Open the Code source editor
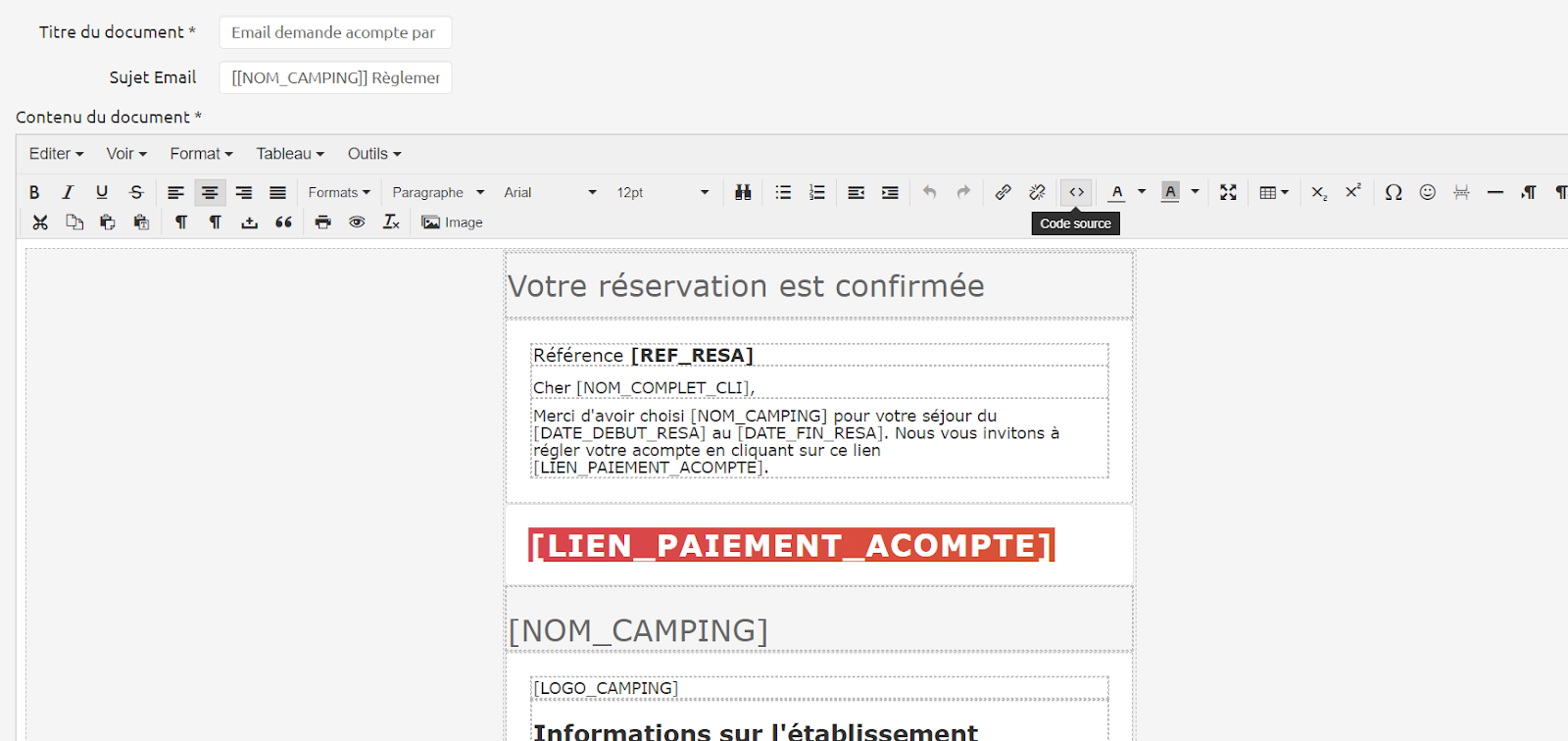 (1076, 192)
